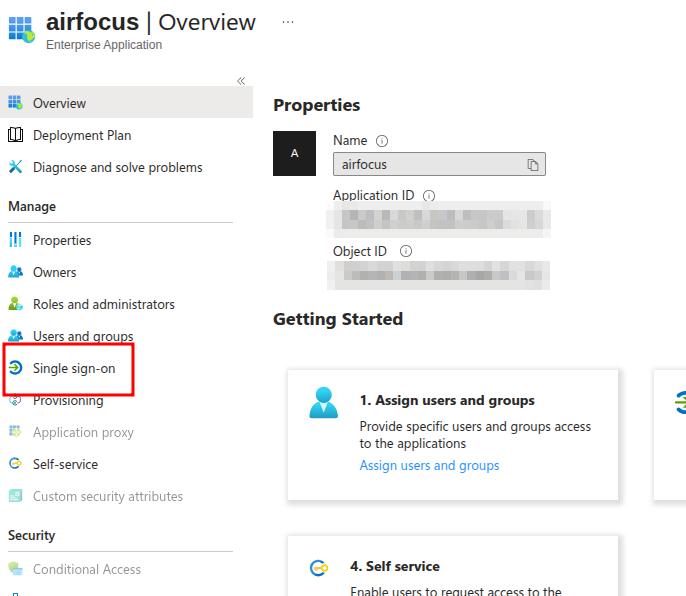The height and width of the screenshot is (596, 686).
Task: Click the airfocus Name field
Action: pyautogui.click(x=439, y=164)
